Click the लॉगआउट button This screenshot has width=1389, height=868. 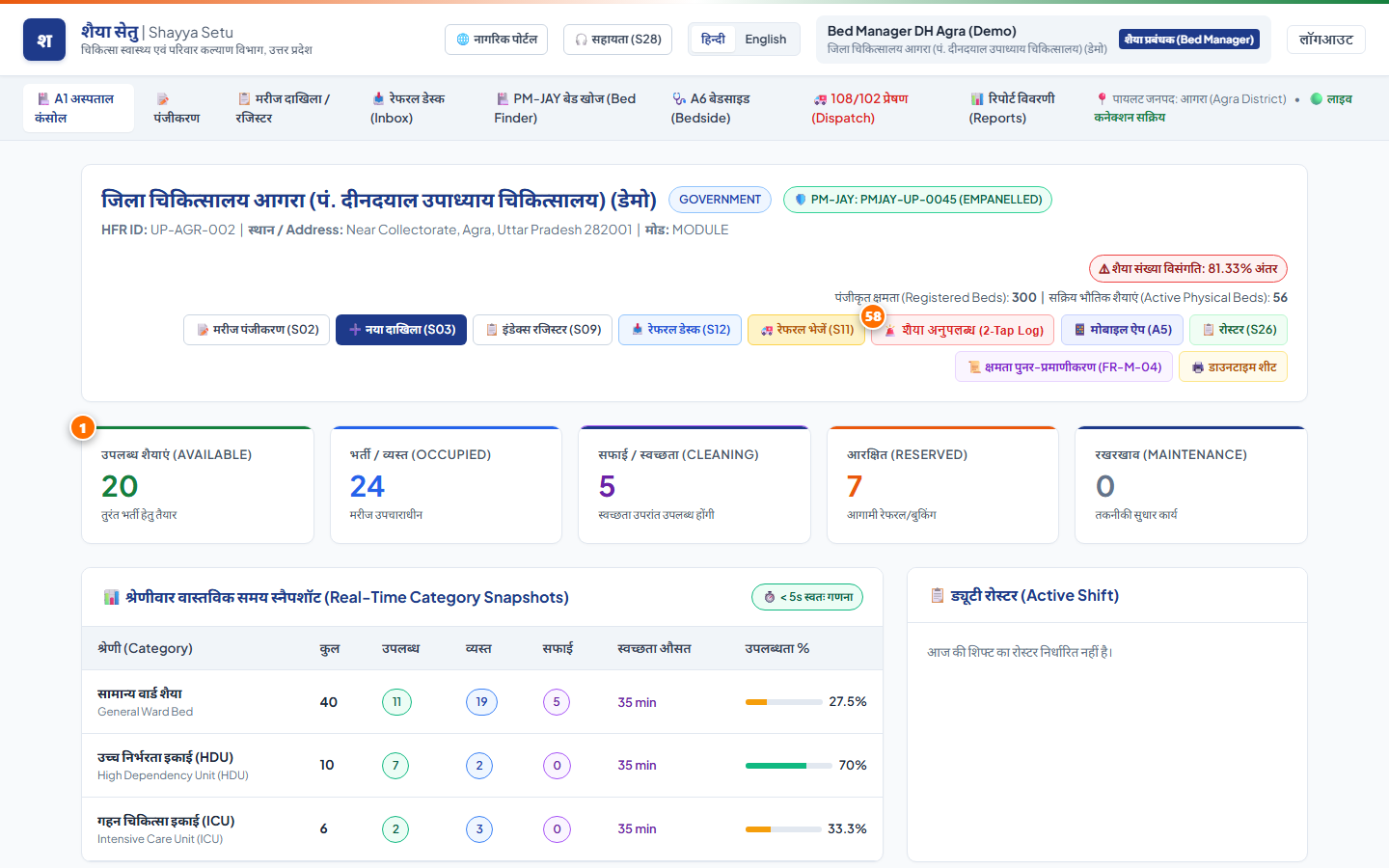point(1326,40)
